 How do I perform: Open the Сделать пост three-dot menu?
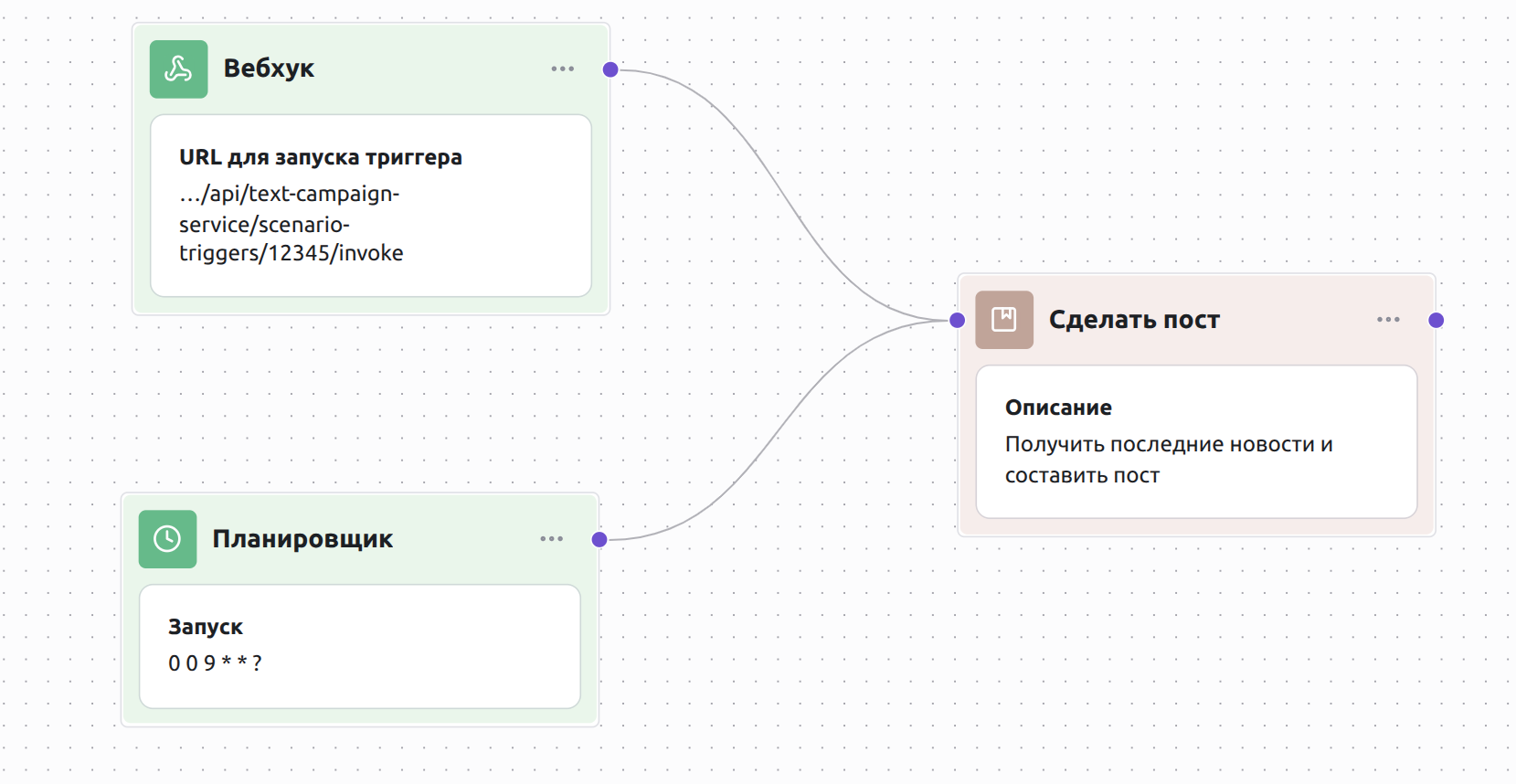1388,320
